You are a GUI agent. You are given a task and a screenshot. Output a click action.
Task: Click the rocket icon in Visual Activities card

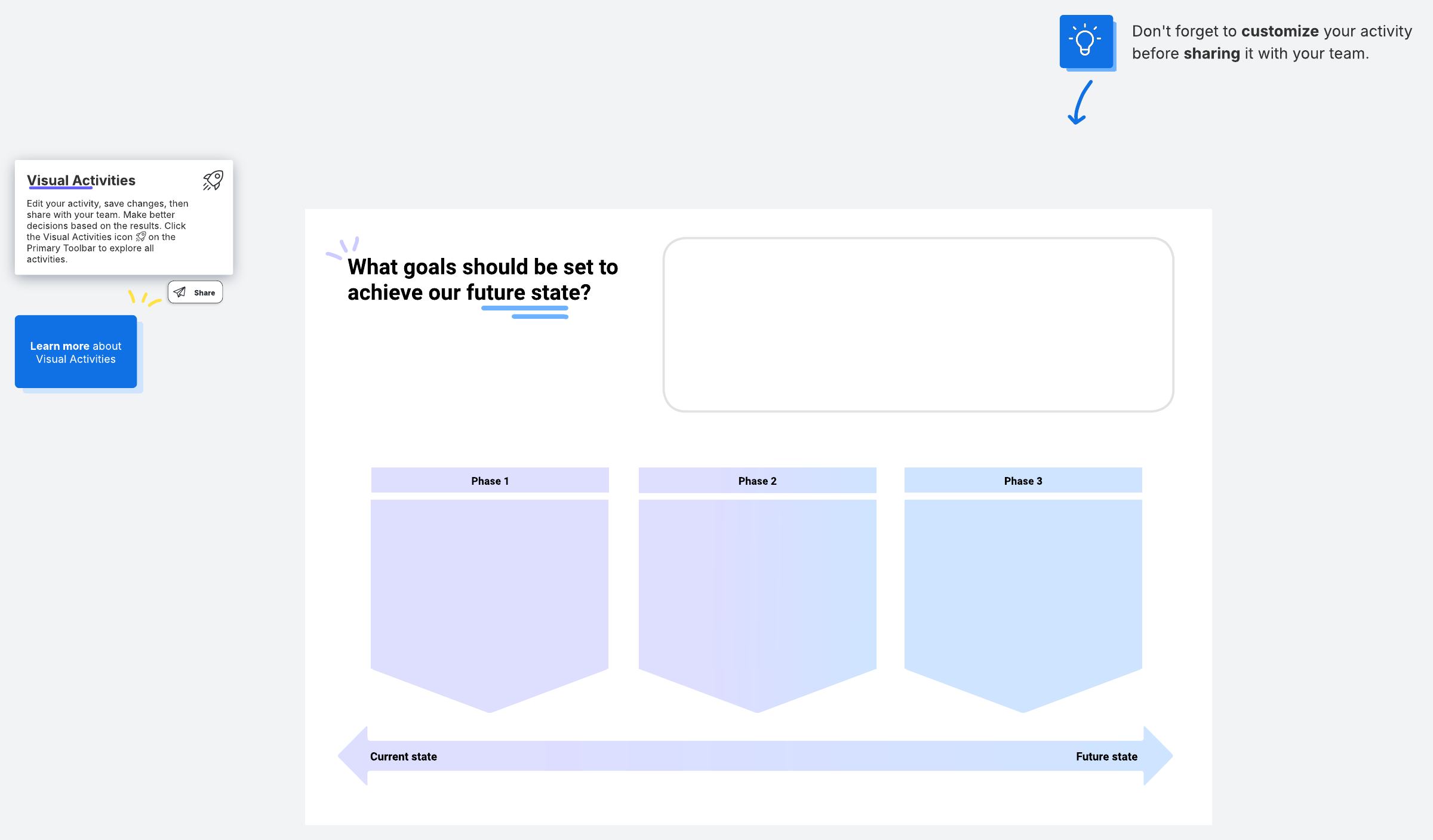(213, 180)
